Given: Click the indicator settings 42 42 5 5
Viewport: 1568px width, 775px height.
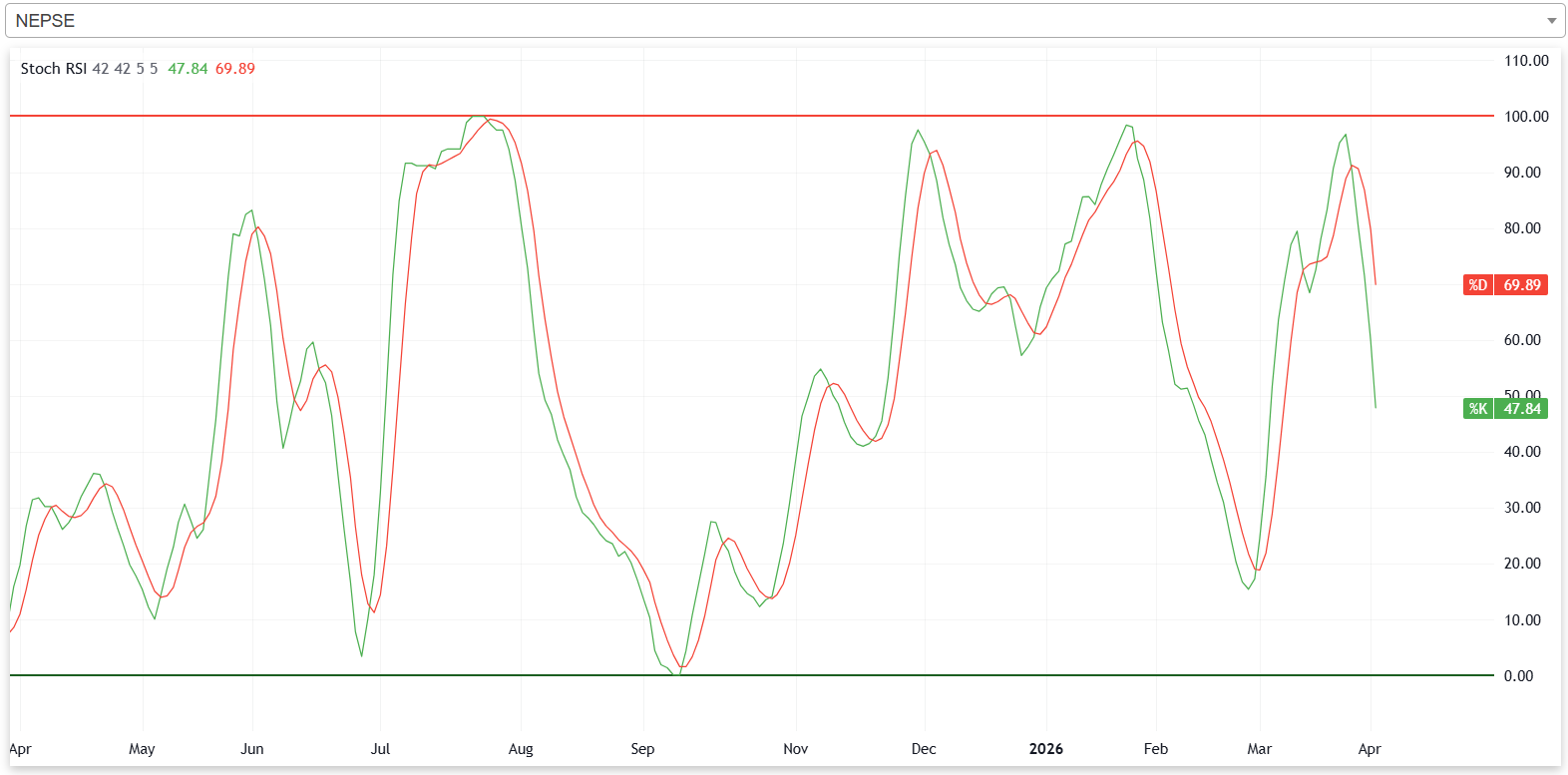Looking at the screenshot, I should pos(125,69).
